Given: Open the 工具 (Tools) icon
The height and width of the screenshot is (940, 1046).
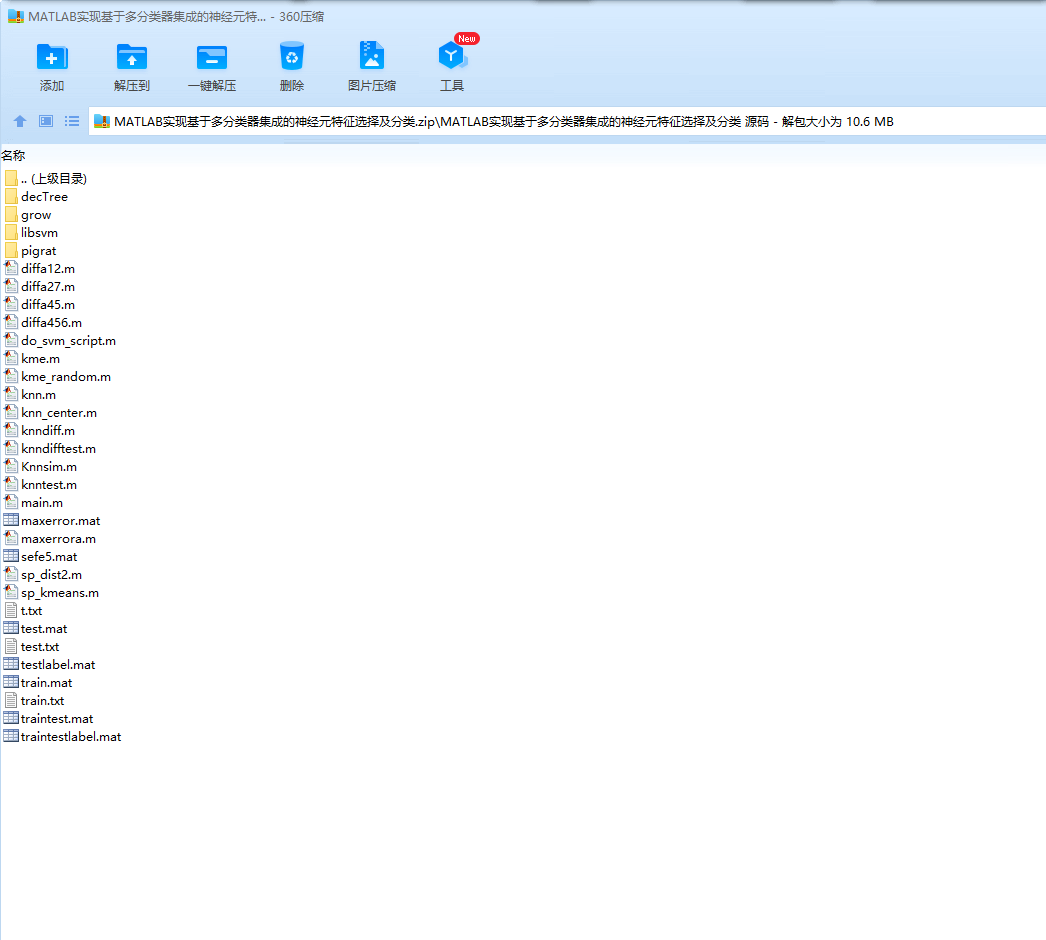Looking at the screenshot, I should (x=452, y=56).
